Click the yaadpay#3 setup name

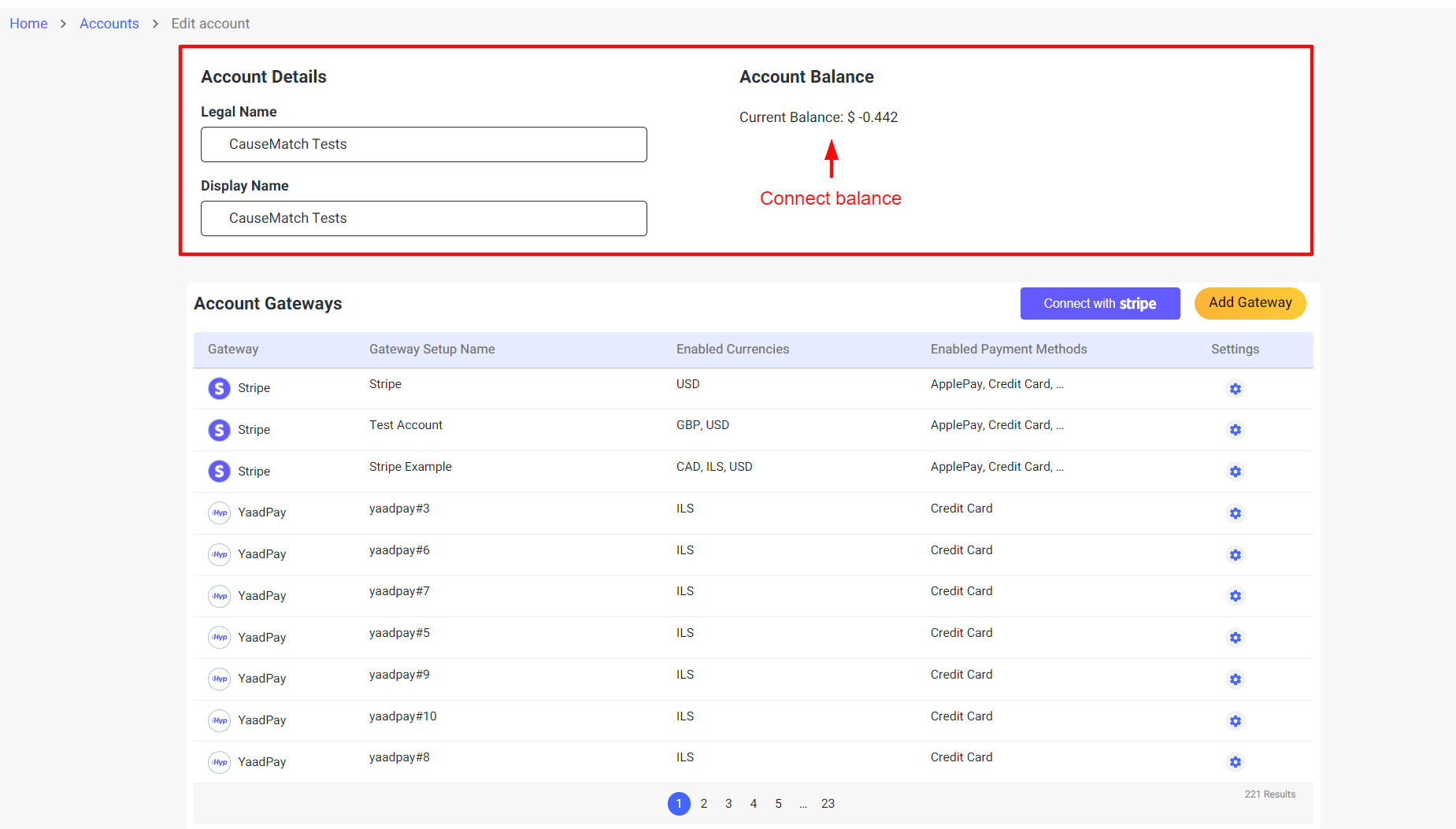tap(399, 509)
